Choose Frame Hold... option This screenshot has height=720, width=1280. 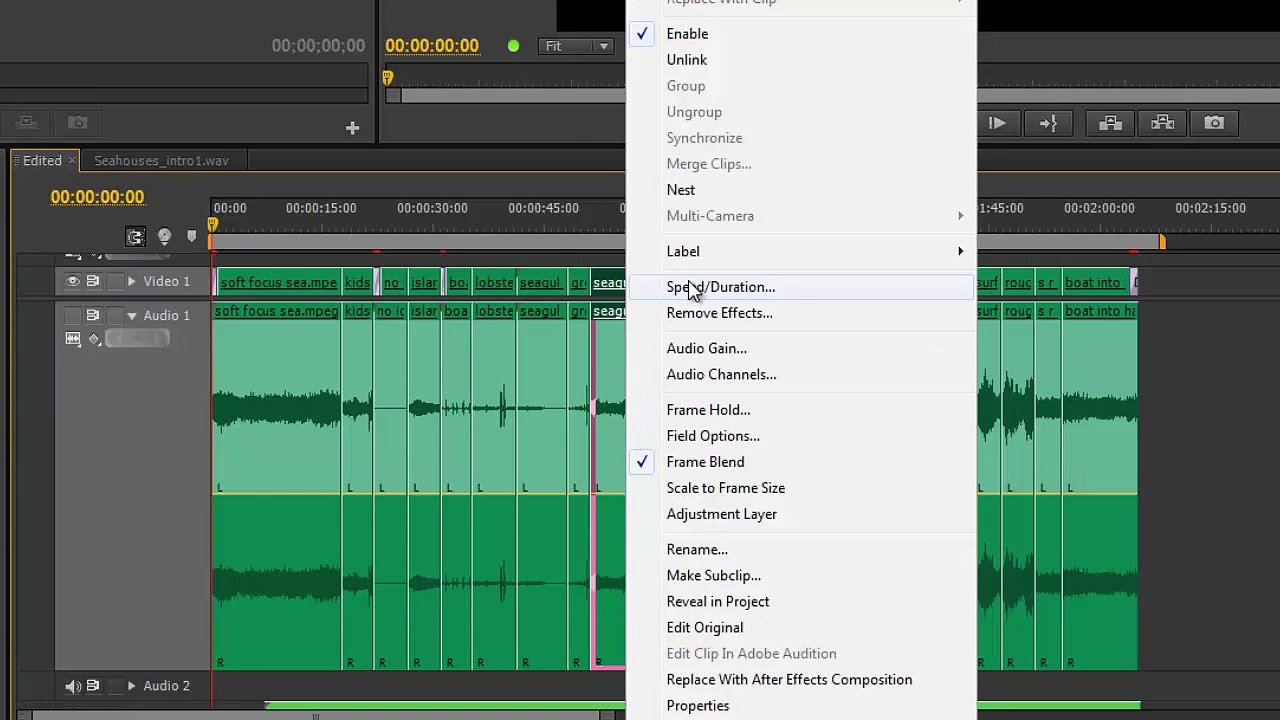pyautogui.click(x=800, y=410)
